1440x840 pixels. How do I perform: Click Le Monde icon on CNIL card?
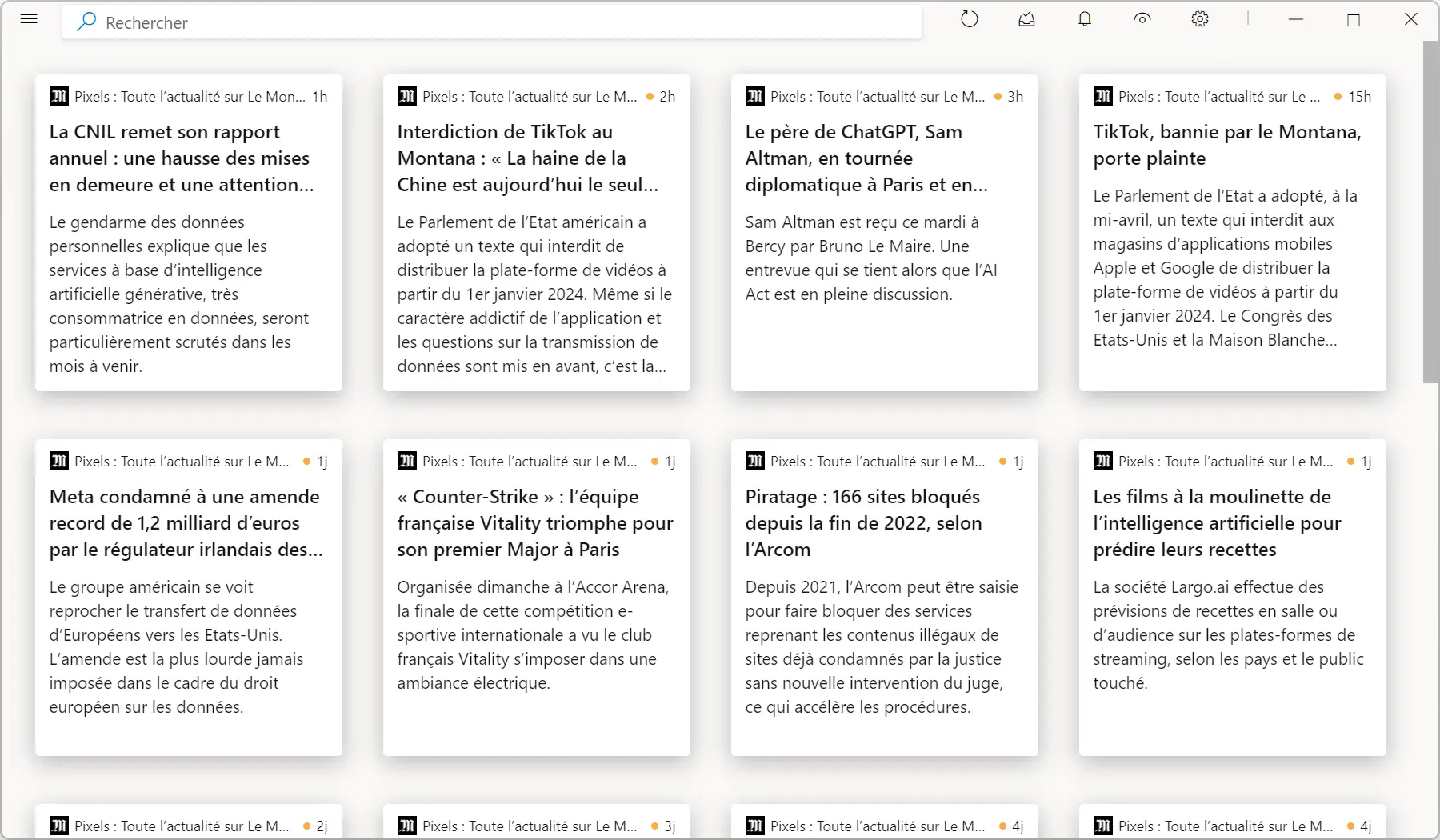[59, 97]
